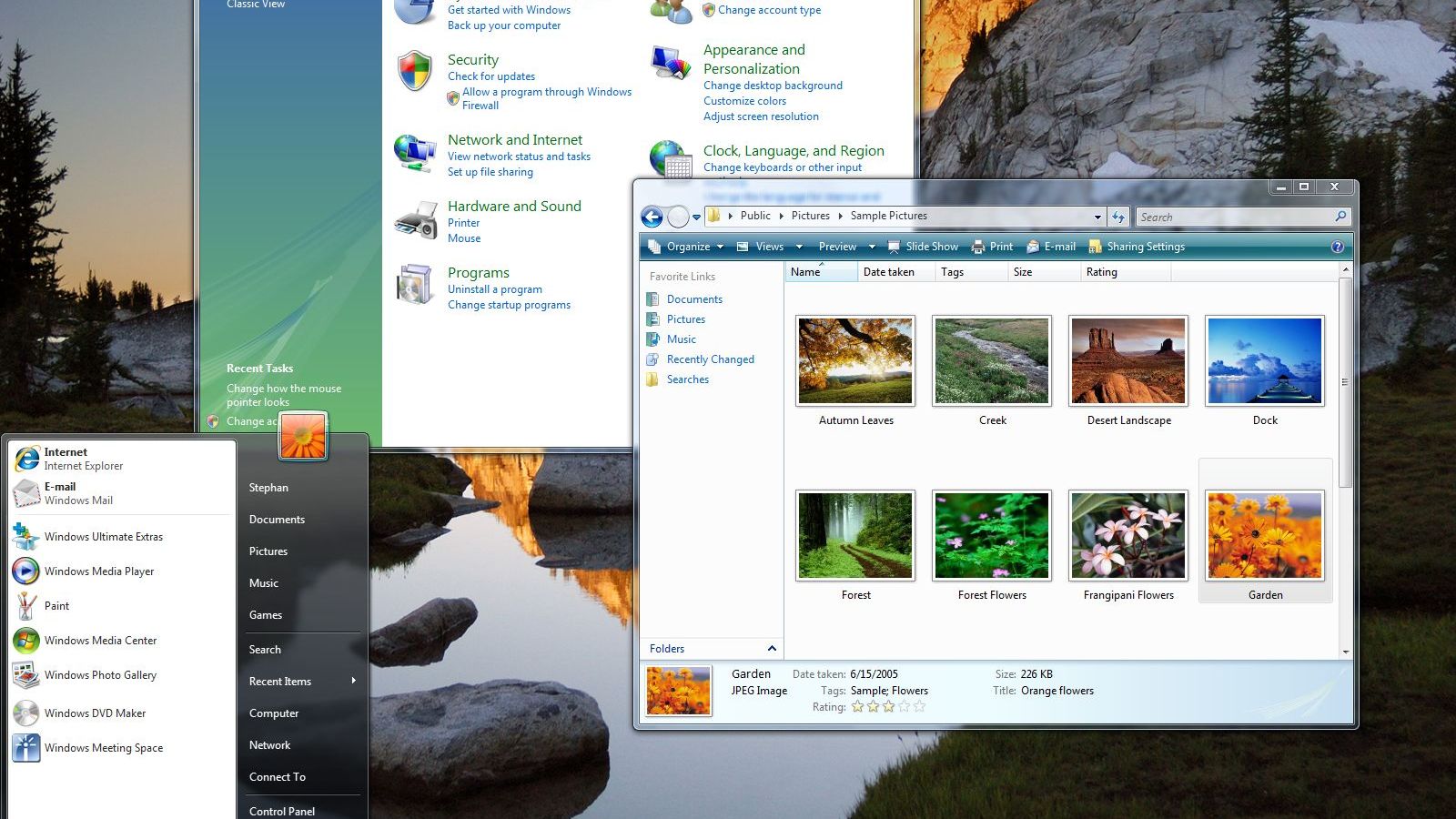Select Control Panel from the Start menu
The image size is (1456, 819).
point(281,811)
